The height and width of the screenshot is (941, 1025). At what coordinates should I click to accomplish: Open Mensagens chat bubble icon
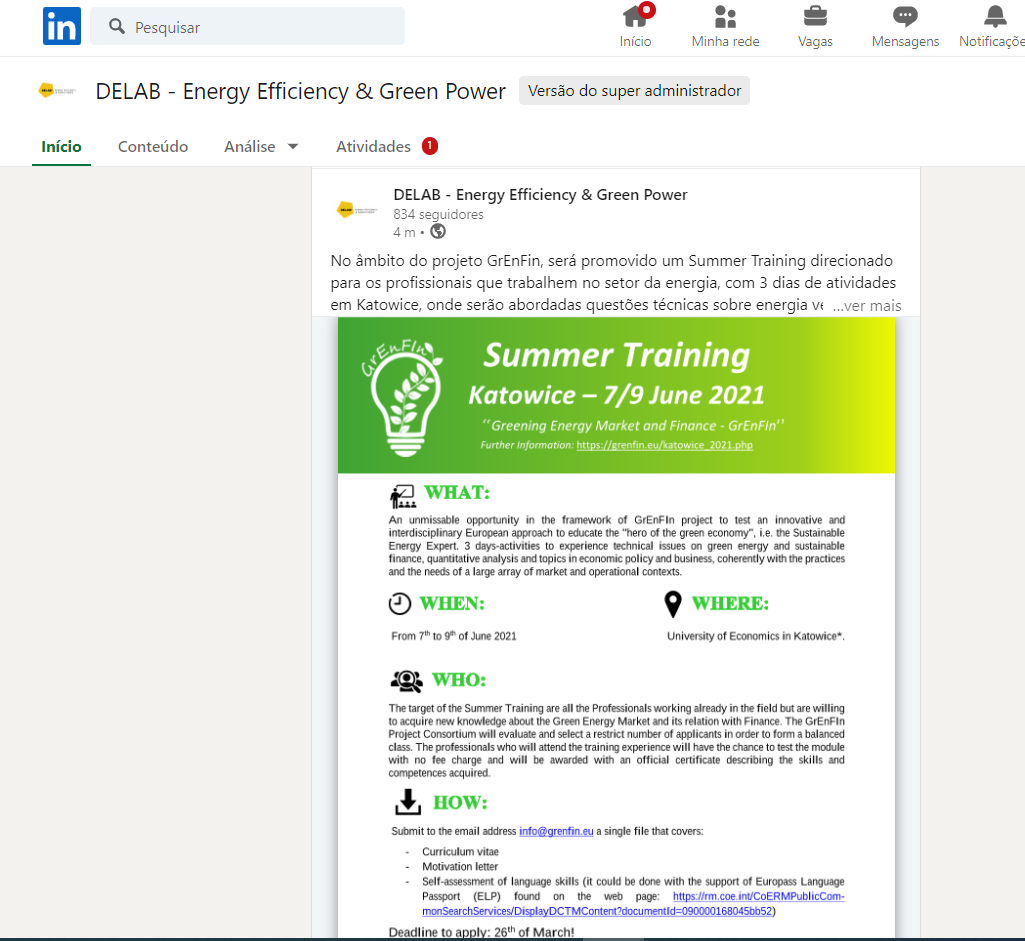(x=905, y=16)
